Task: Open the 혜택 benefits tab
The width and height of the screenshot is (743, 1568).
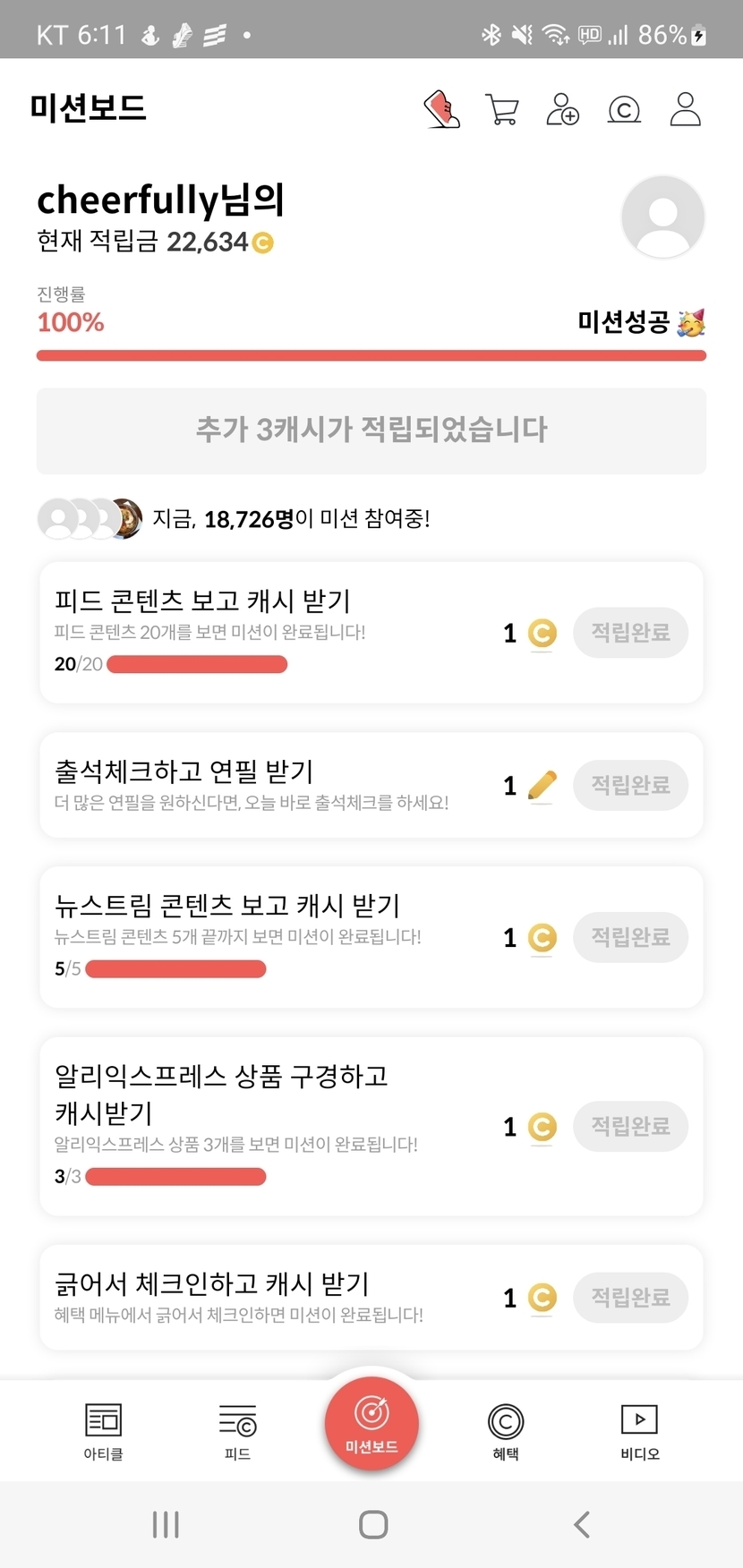Action: pyautogui.click(x=506, y=1430)
